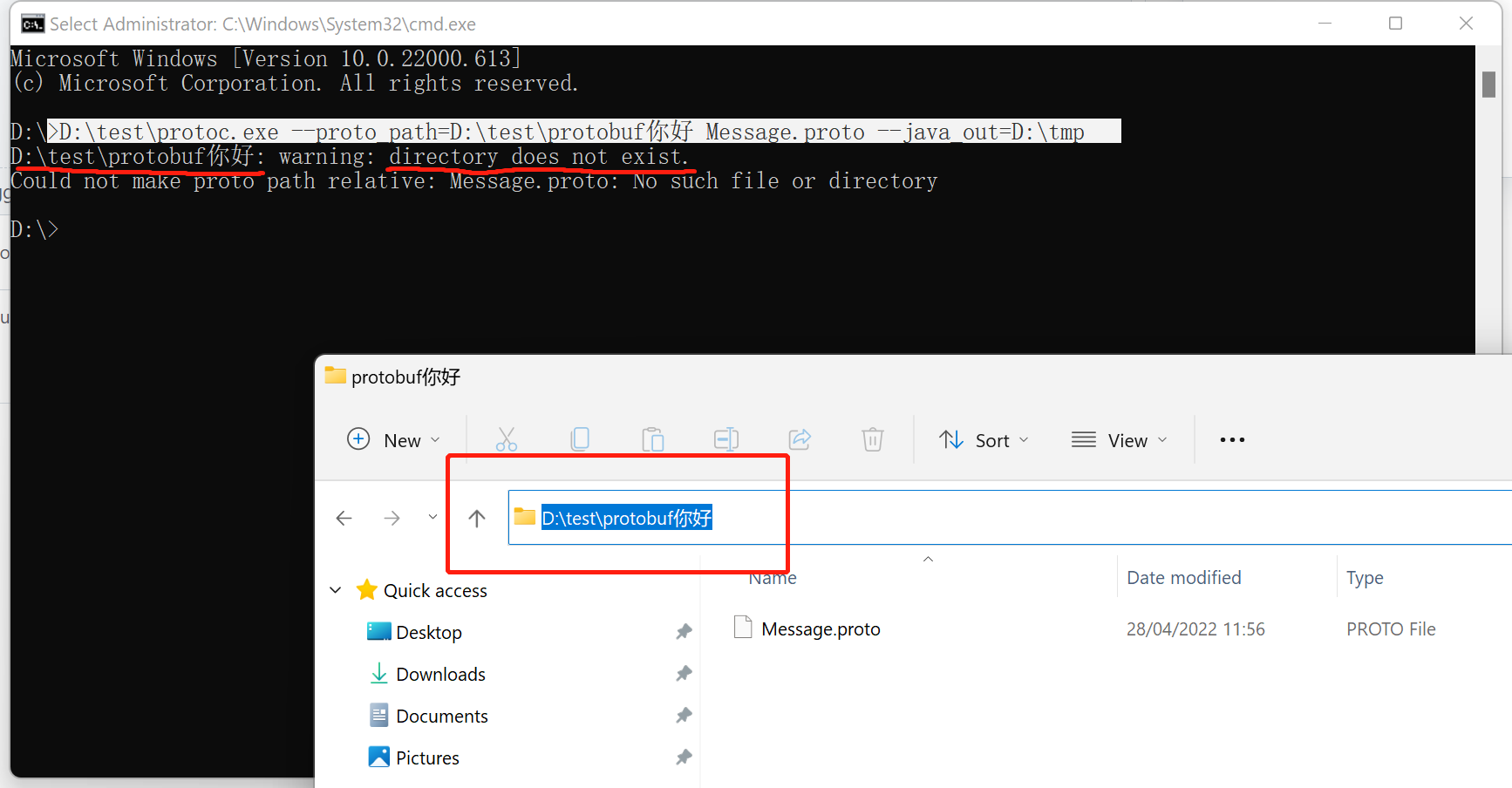Cut the selected item using toolbar scissors icon
The image size is (1512, 788).
click(x=506, y=439)
